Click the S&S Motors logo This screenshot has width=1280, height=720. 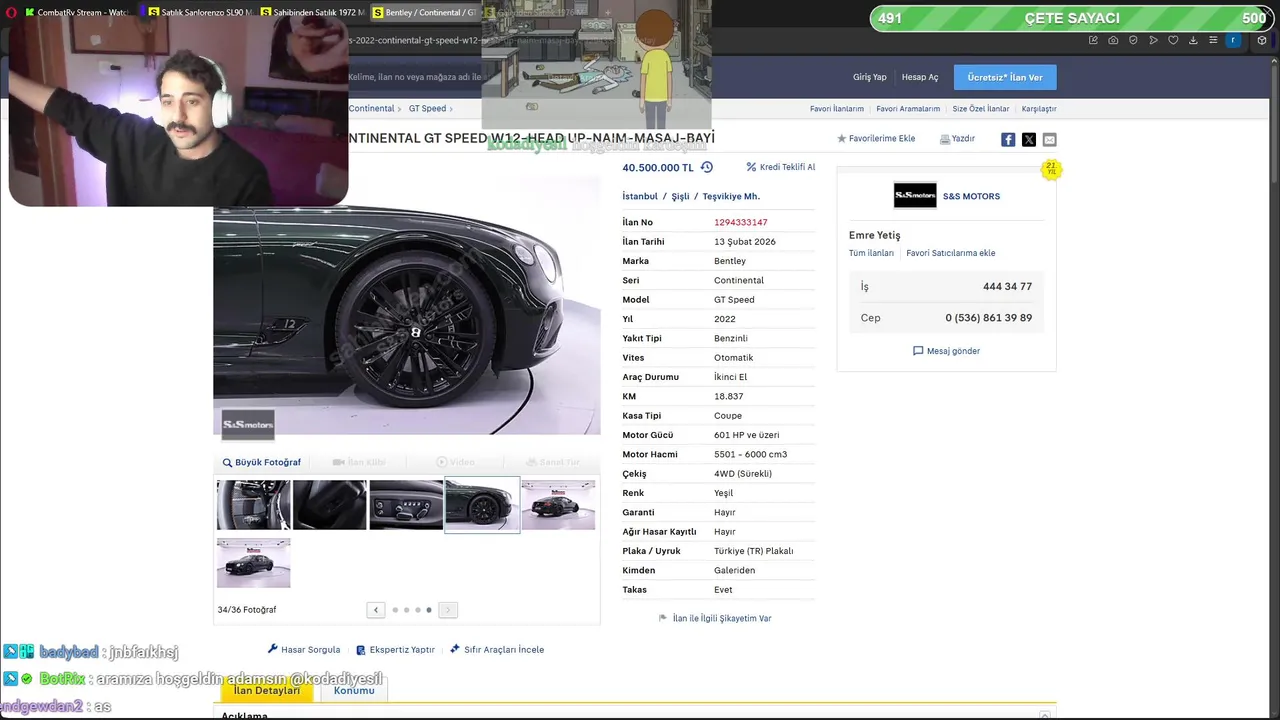point(915,196)
